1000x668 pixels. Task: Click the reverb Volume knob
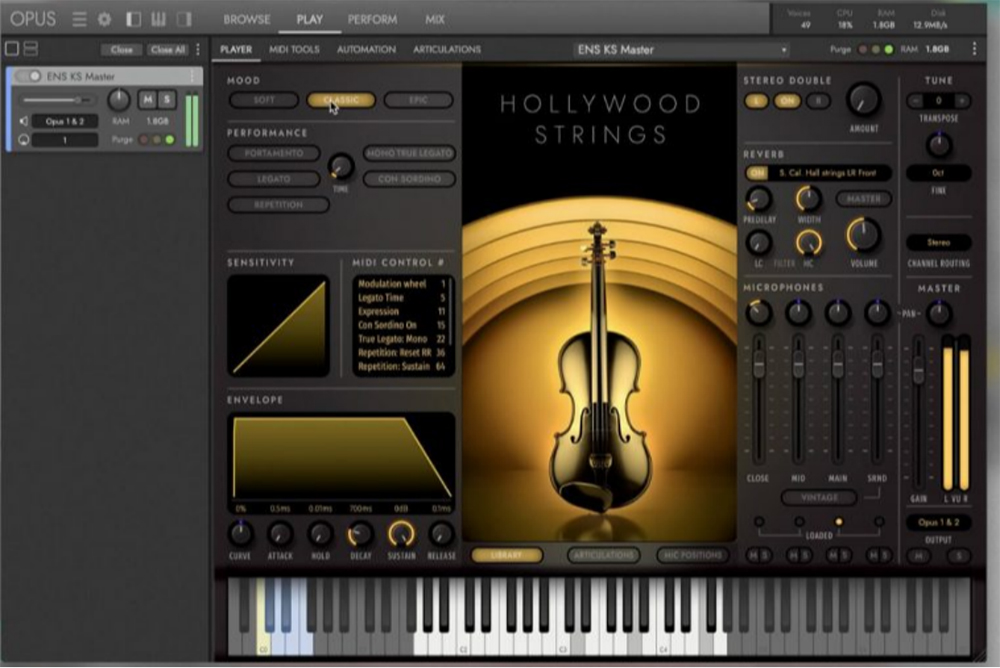[x=864, y=235]
